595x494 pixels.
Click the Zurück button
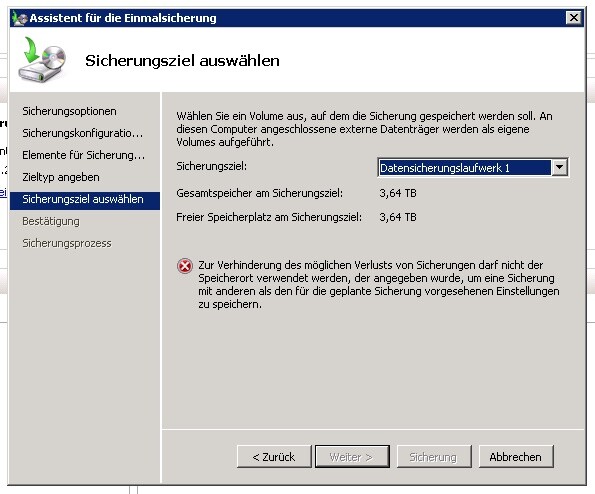pos(274,457)
